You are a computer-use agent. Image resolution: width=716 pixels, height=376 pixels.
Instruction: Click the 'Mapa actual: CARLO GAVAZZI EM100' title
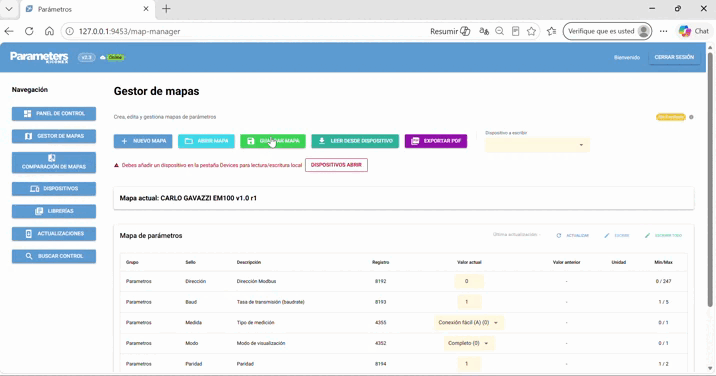tap(188, 198)
